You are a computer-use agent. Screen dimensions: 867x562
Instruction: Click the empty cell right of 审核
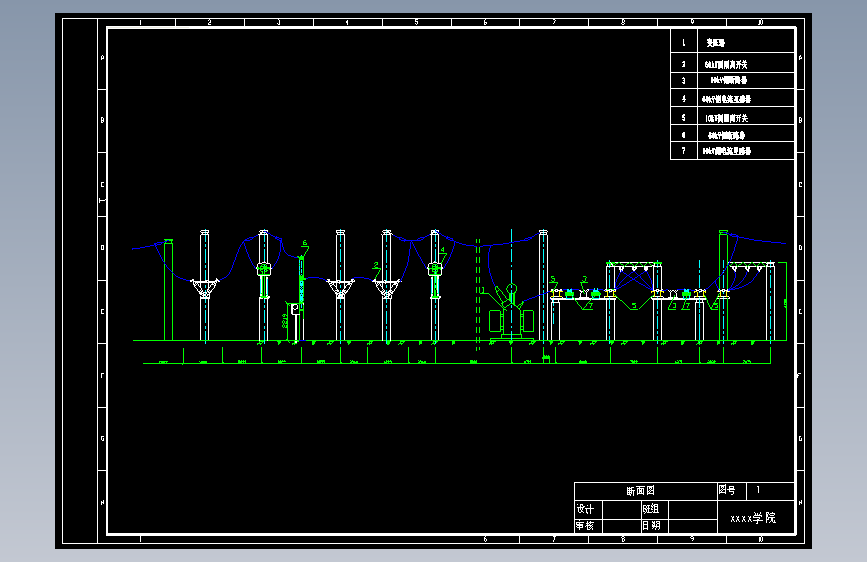tap(621, 525)
